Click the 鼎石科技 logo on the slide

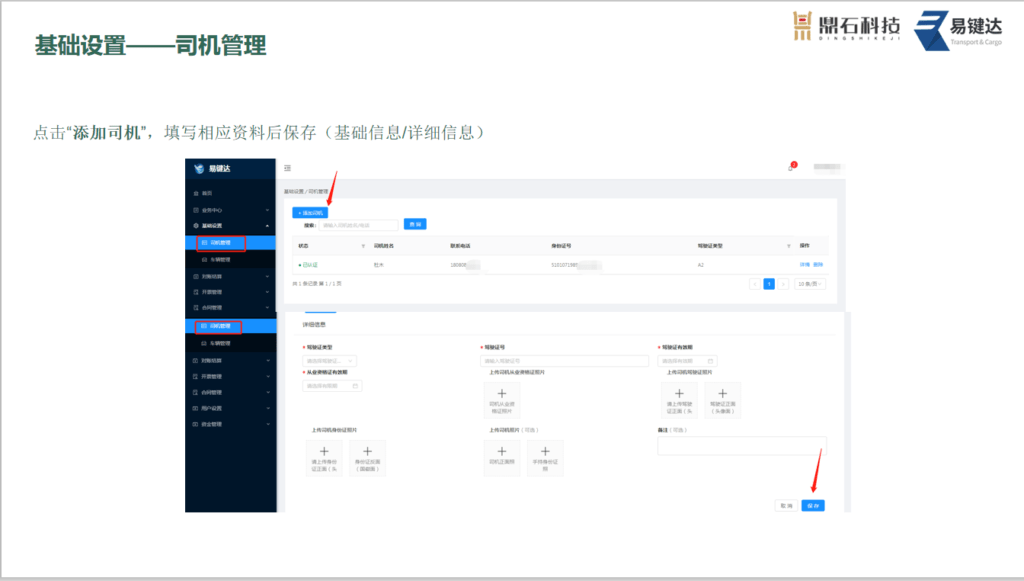[x=846, y=26]
